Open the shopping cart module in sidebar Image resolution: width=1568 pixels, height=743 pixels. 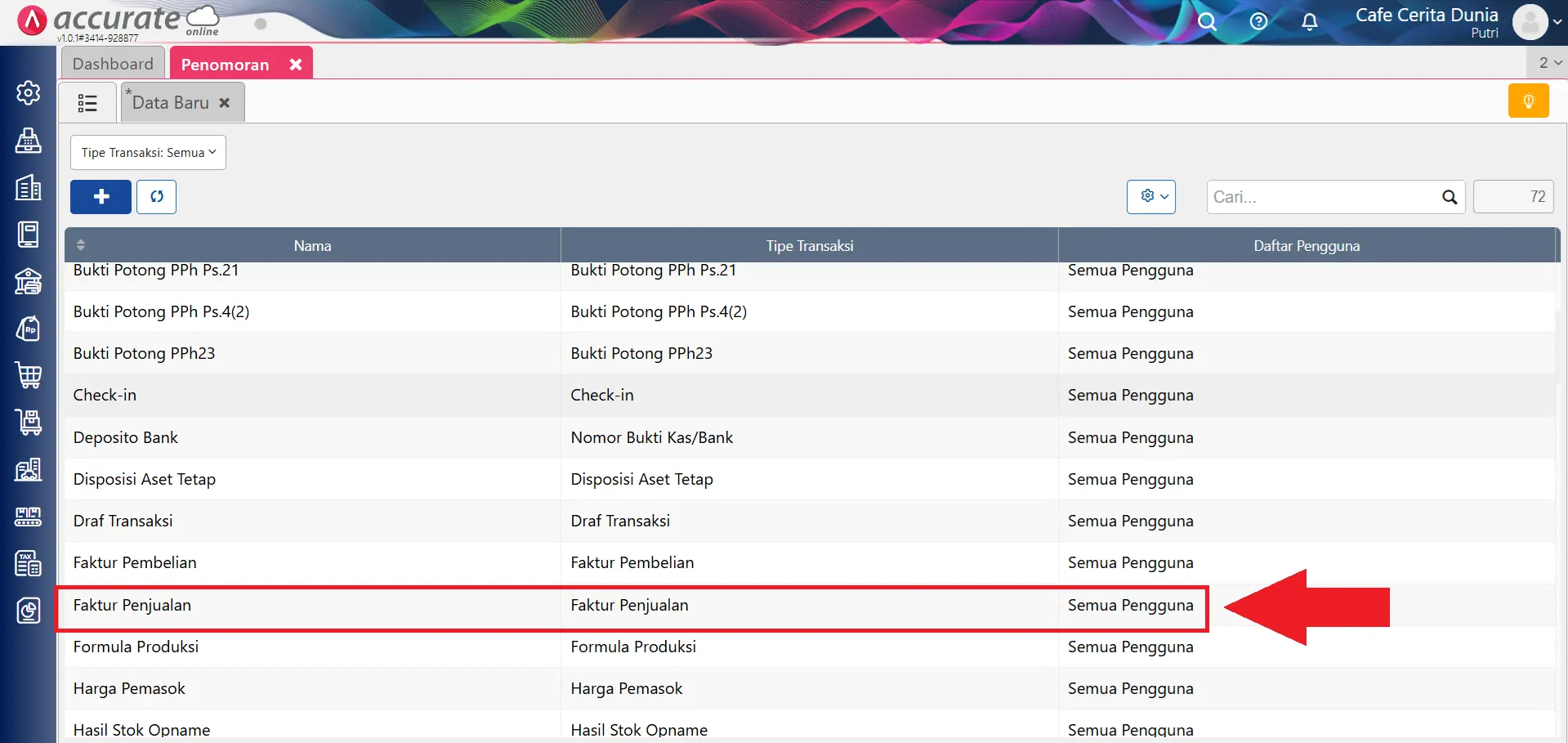tap(29, 375)
